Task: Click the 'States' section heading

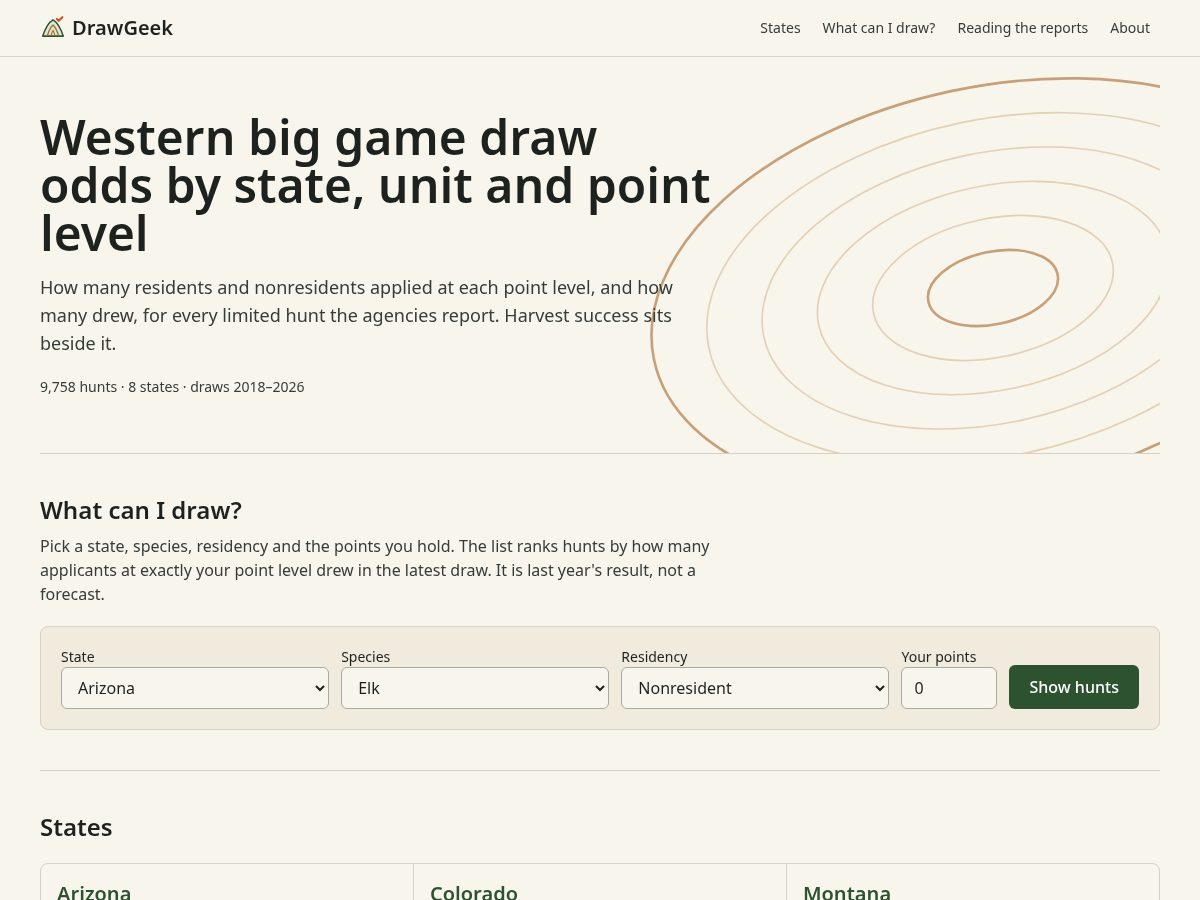Action: coord(76,827)
